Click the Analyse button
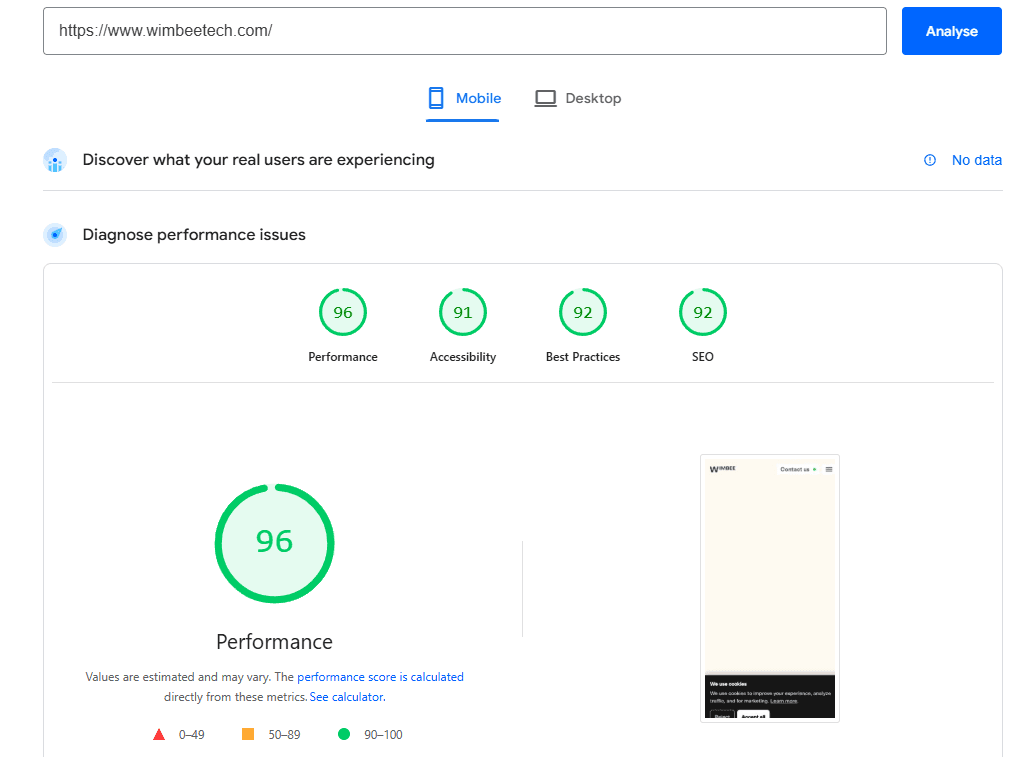This screenshot has width=1034, height=757. (951, 30)
